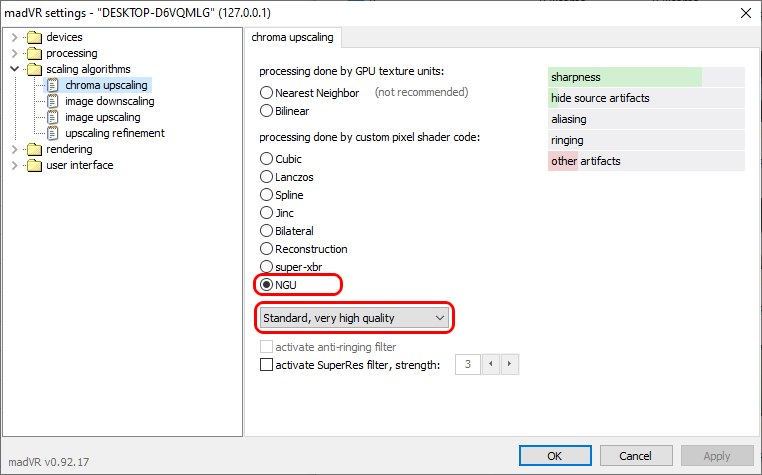Click the scaling algorithms folder icon

[x=35, y=69]
